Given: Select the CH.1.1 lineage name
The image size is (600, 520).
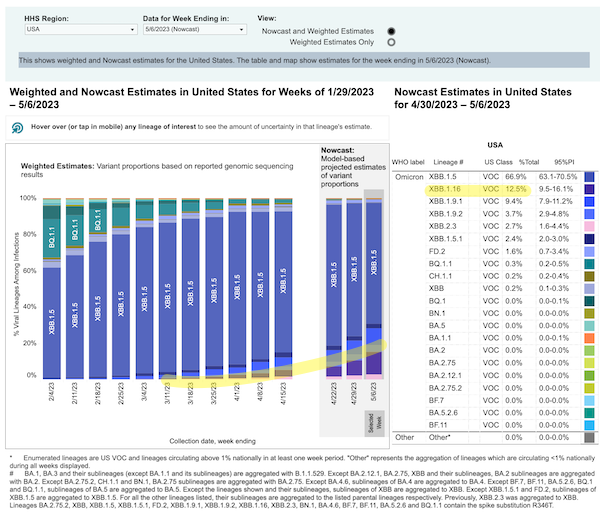Looking at the screenshot, I should [x=440, y=276].
